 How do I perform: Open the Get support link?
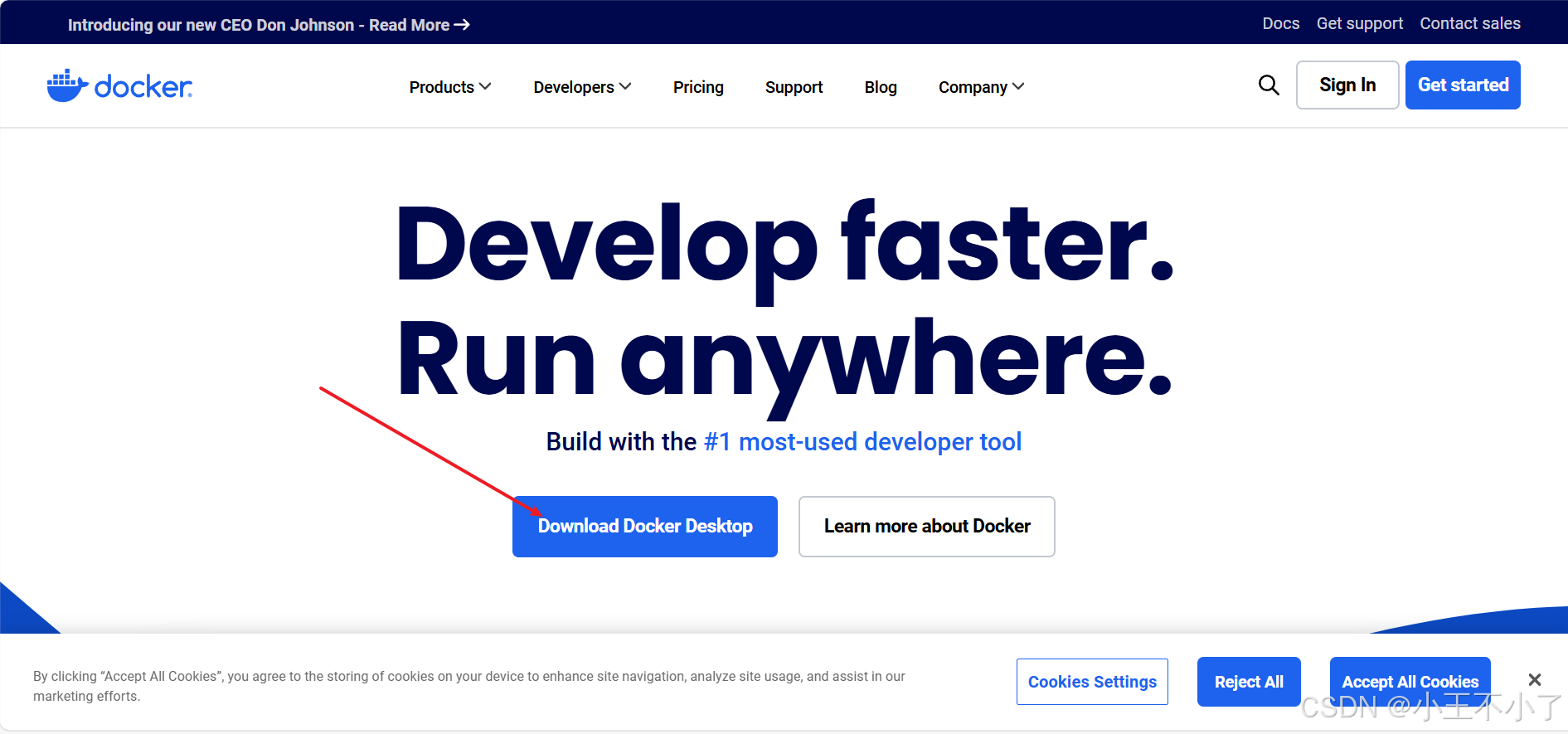1360,23
